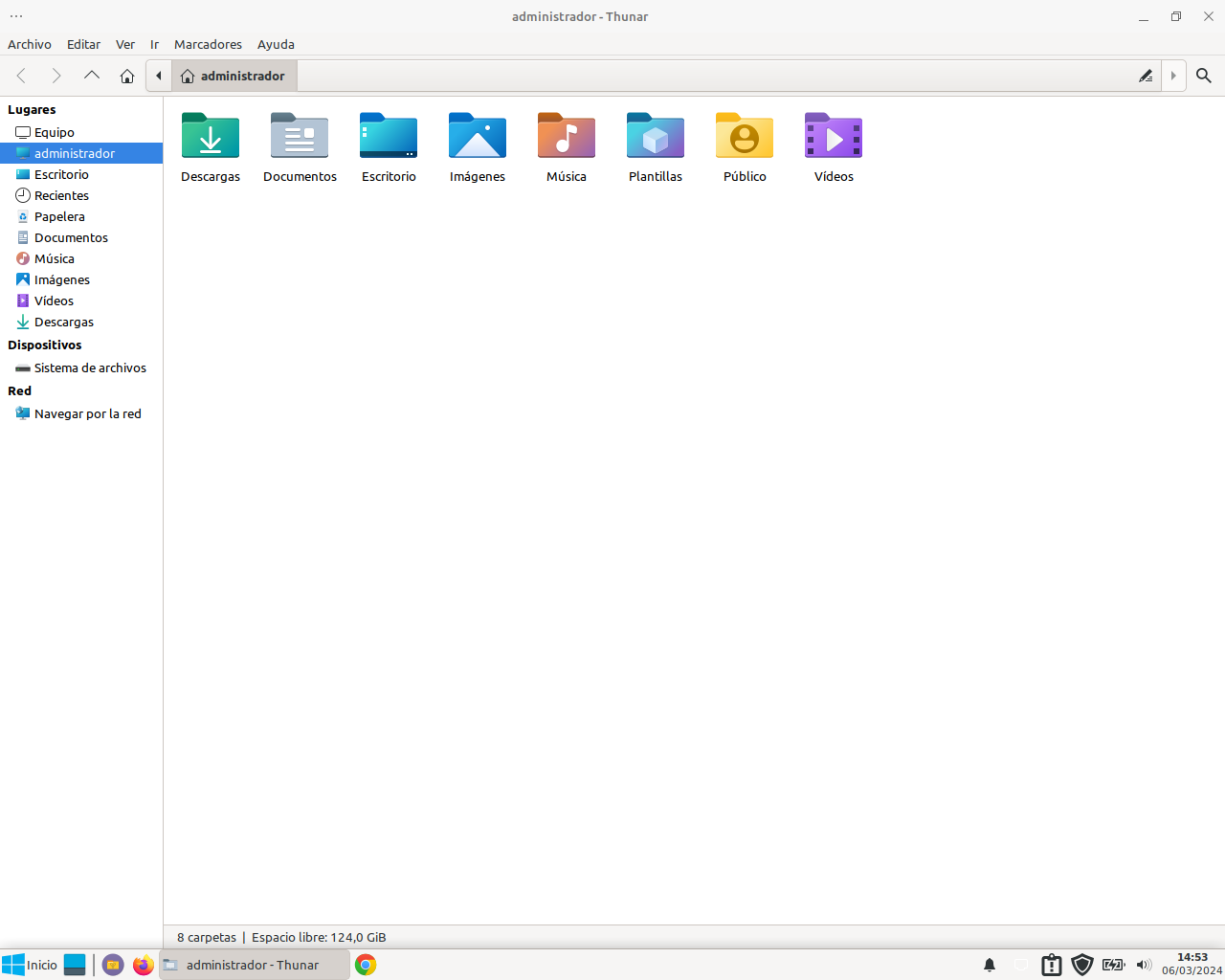Click the status bar '8 carpetas' text
This screenshot has width=1225, height=980.
pyautogui.click(x=207, y=937)
